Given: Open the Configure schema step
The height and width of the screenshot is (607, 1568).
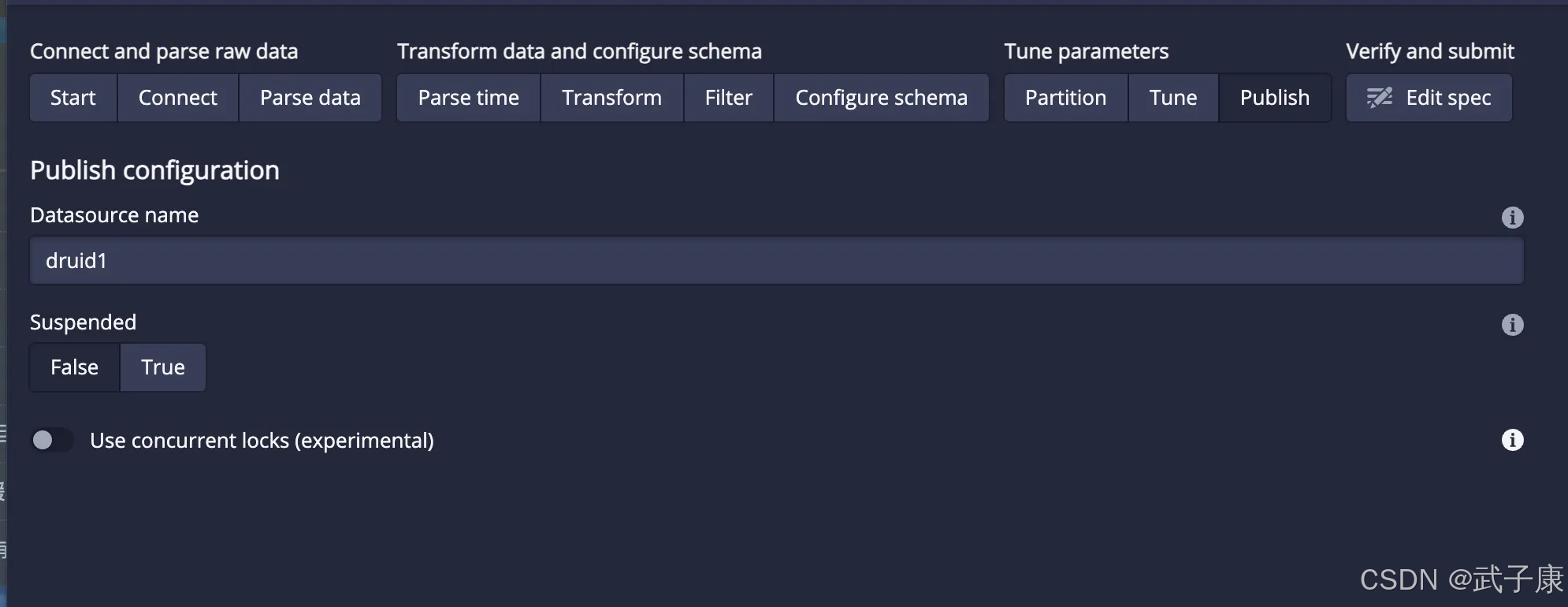Looking at the screenshot, I should (x=881, y=98).
